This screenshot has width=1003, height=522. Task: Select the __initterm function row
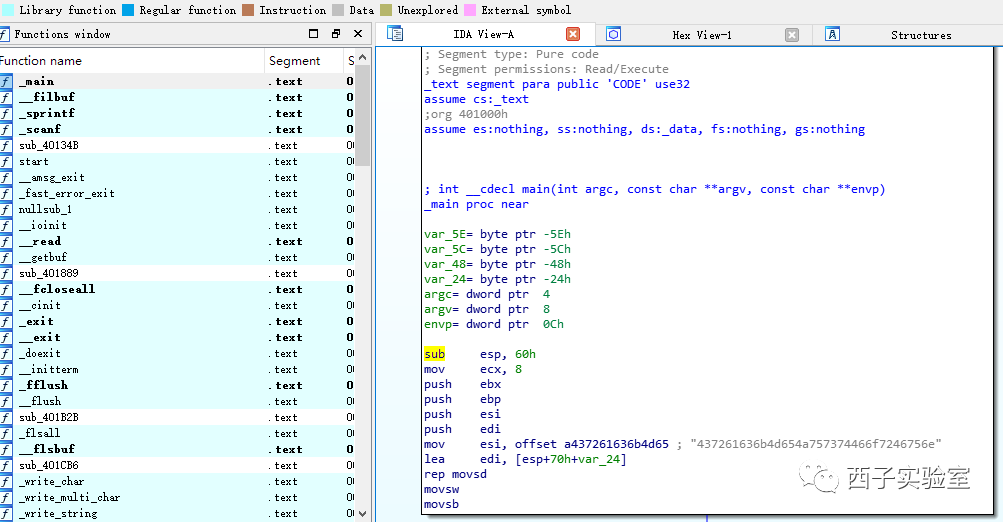[x=178, y=369]
